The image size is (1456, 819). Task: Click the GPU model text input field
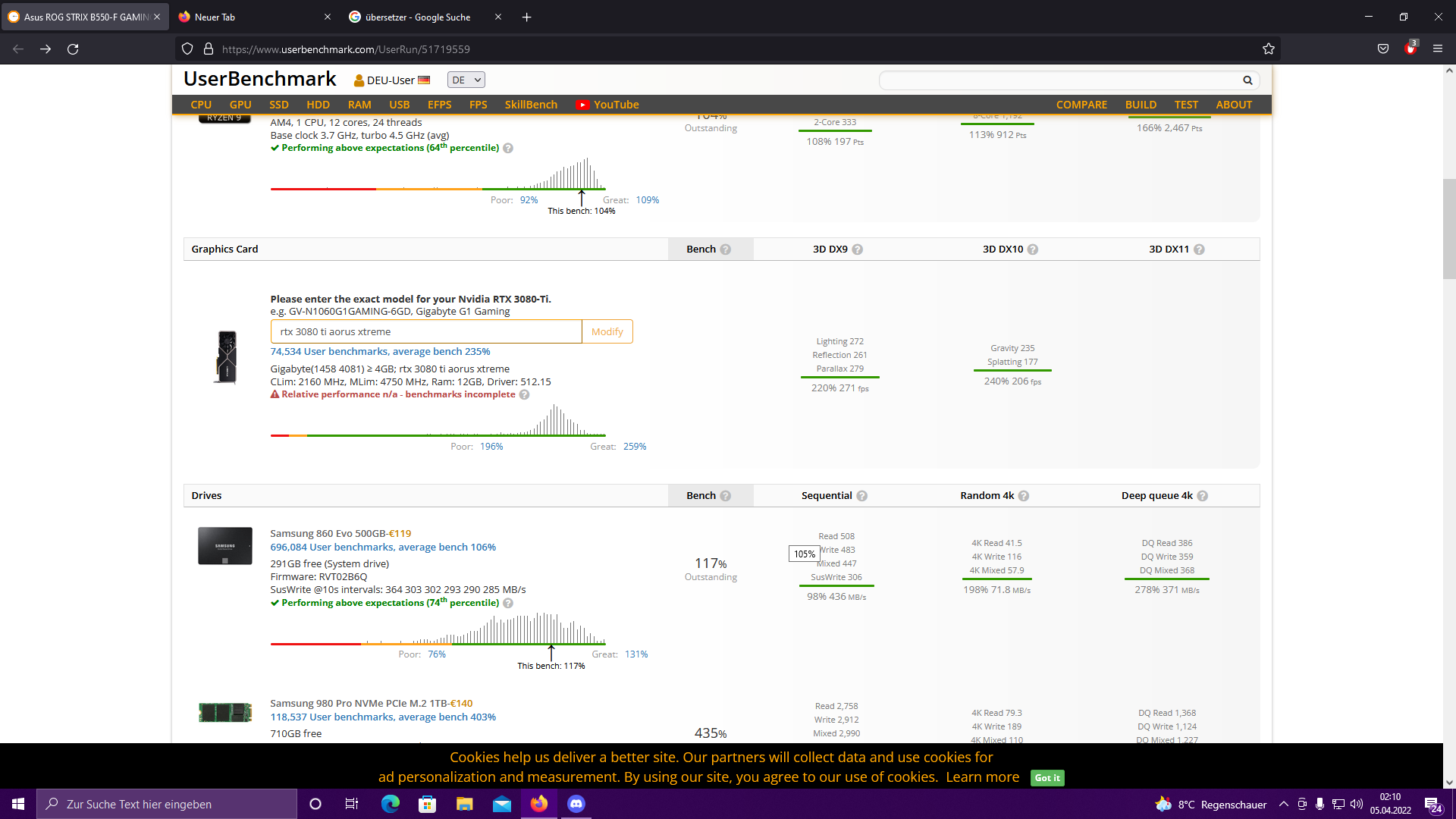[425, 332]
